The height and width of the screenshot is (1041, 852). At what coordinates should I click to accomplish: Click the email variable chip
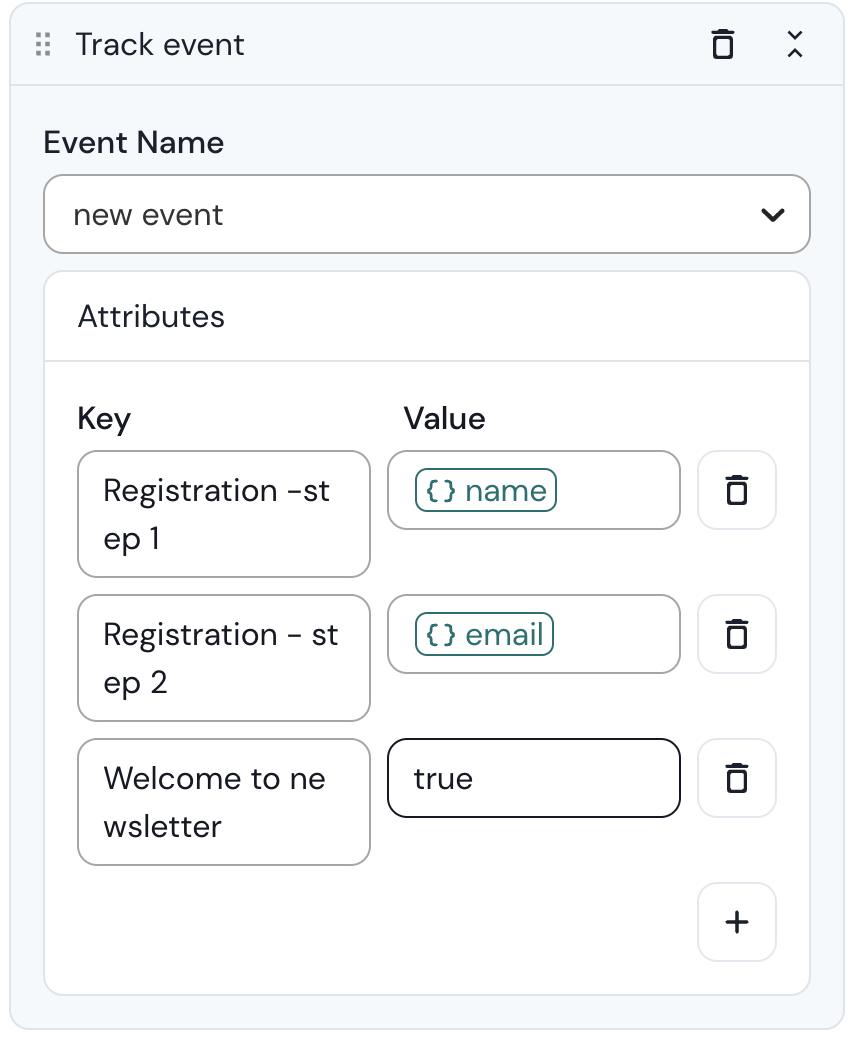(504, 635)
